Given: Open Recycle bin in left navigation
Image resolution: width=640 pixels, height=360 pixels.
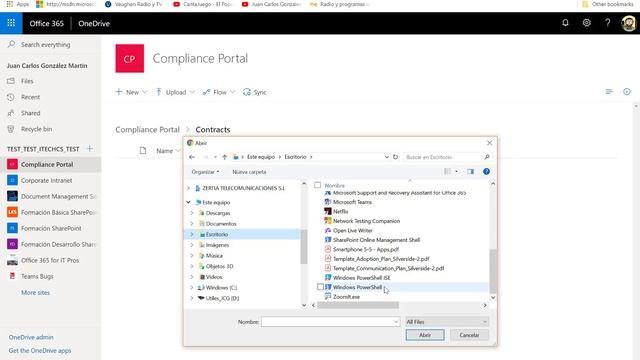Looking at the screenshot, I should 36,129.
